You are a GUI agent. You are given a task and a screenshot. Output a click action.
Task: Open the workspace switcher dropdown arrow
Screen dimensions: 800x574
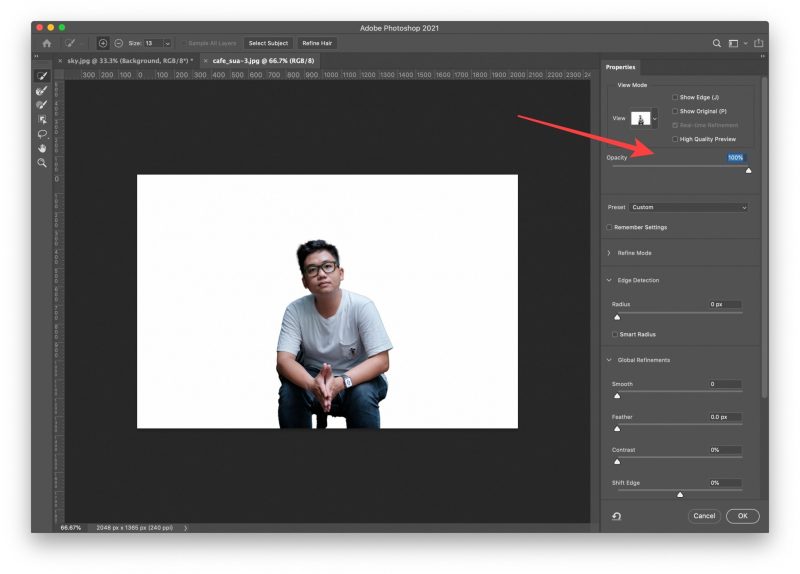tap(745, 44)
